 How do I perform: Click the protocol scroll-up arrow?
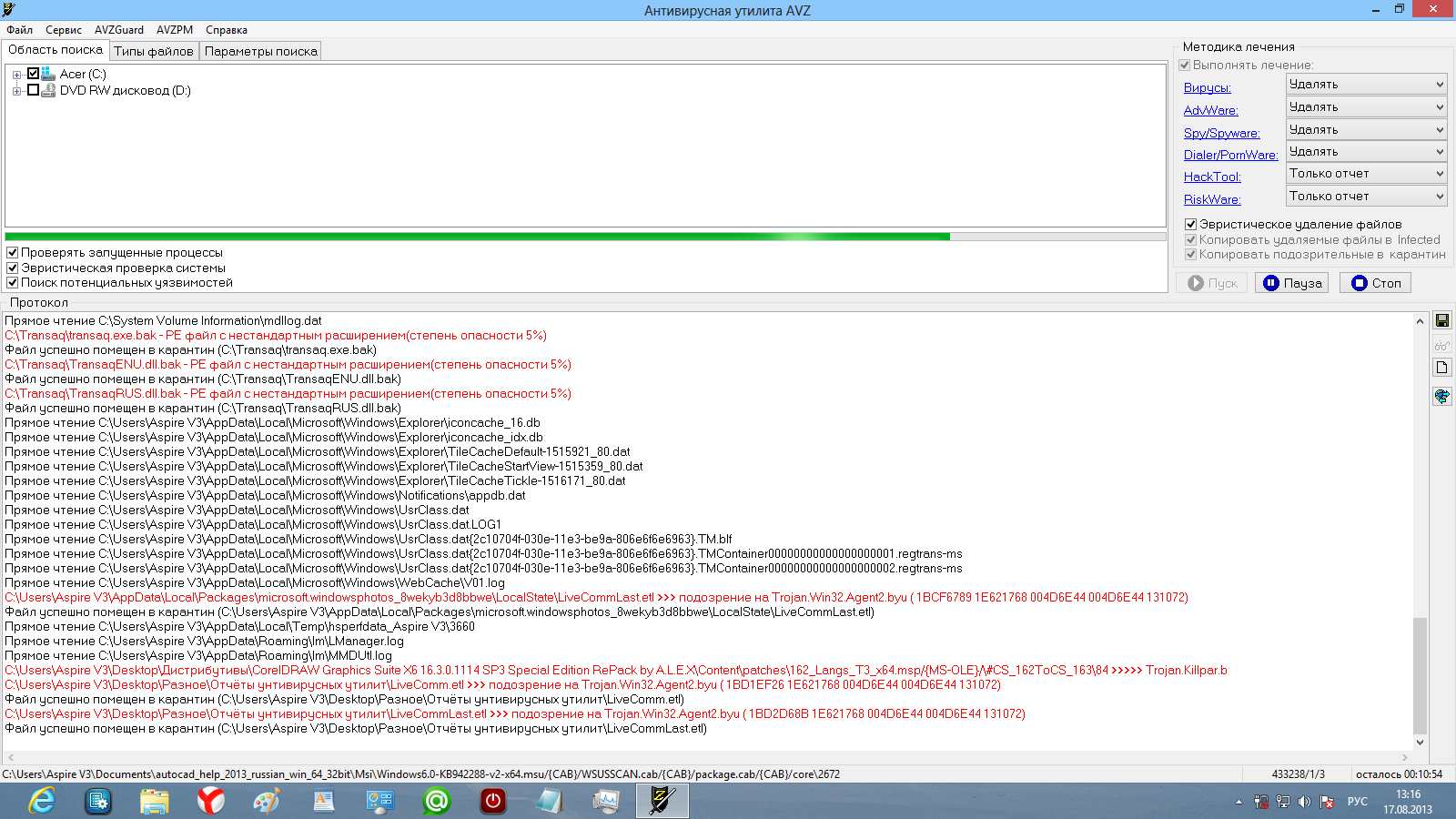(1420, 321)
